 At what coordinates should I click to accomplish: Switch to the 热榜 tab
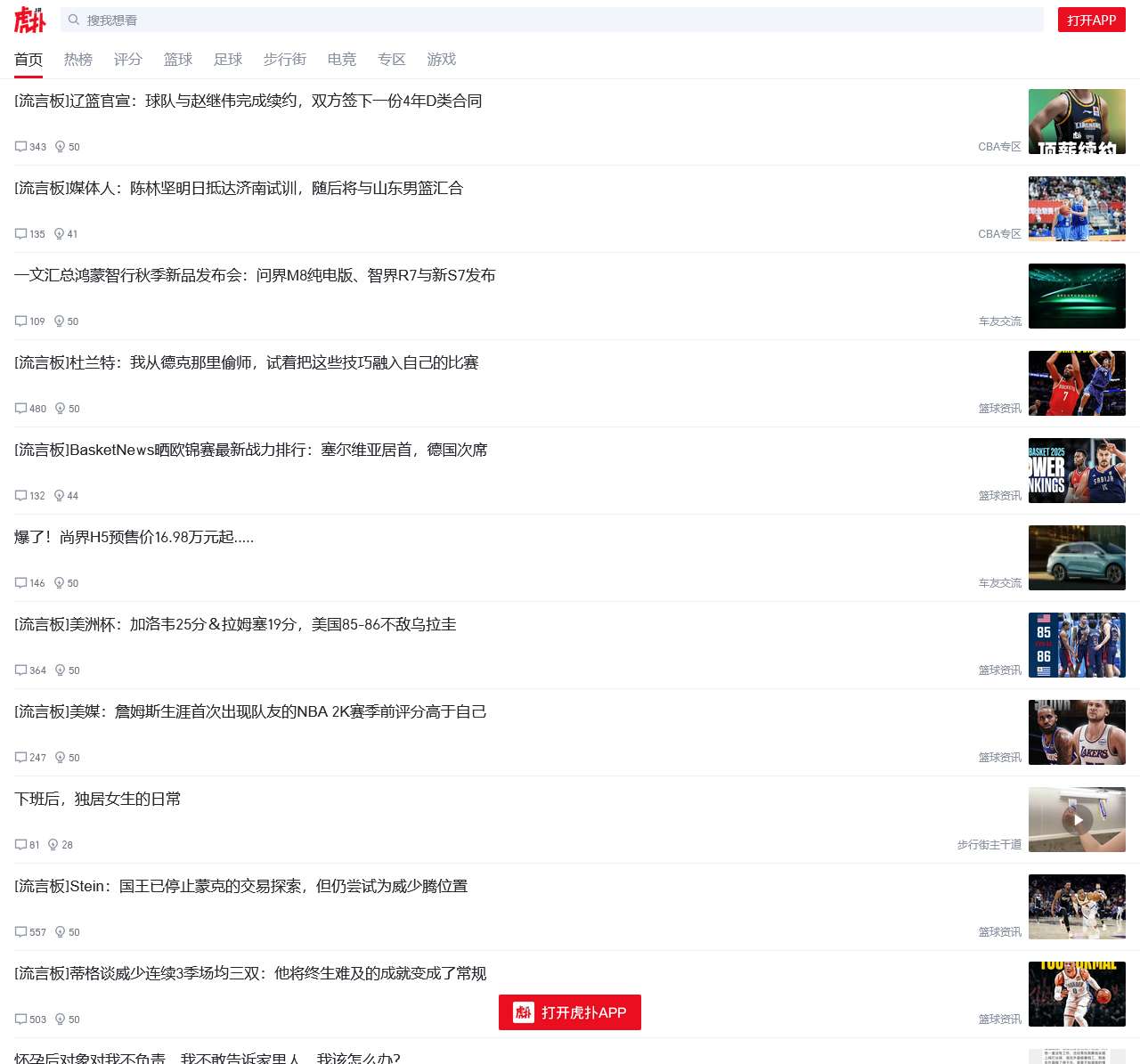[x=77, y=60]
